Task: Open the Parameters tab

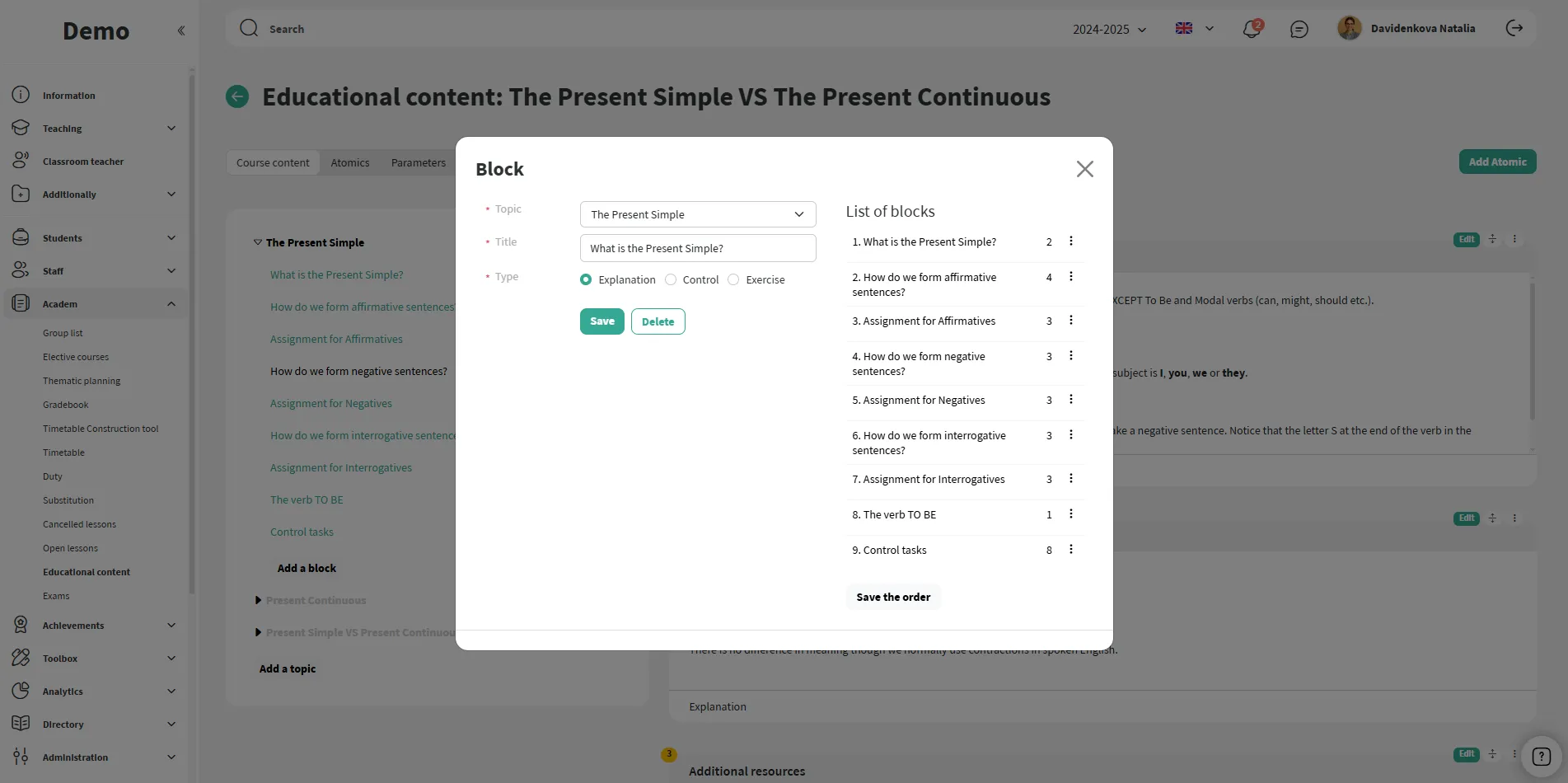Action: coord(419,163)
